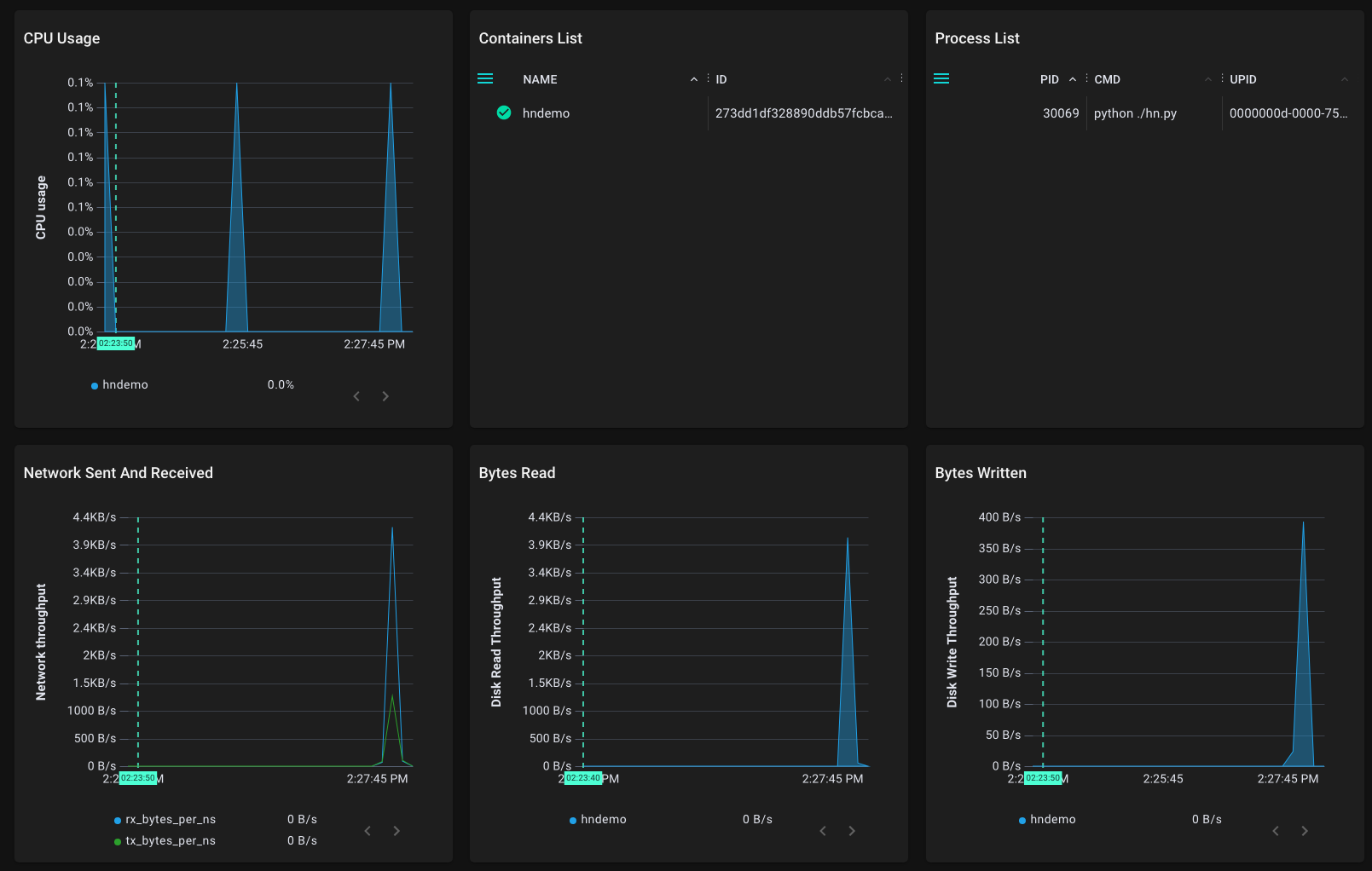Open the Containers List table menu
Viewport: 1372px width, 871px height.
click(485, 78)
